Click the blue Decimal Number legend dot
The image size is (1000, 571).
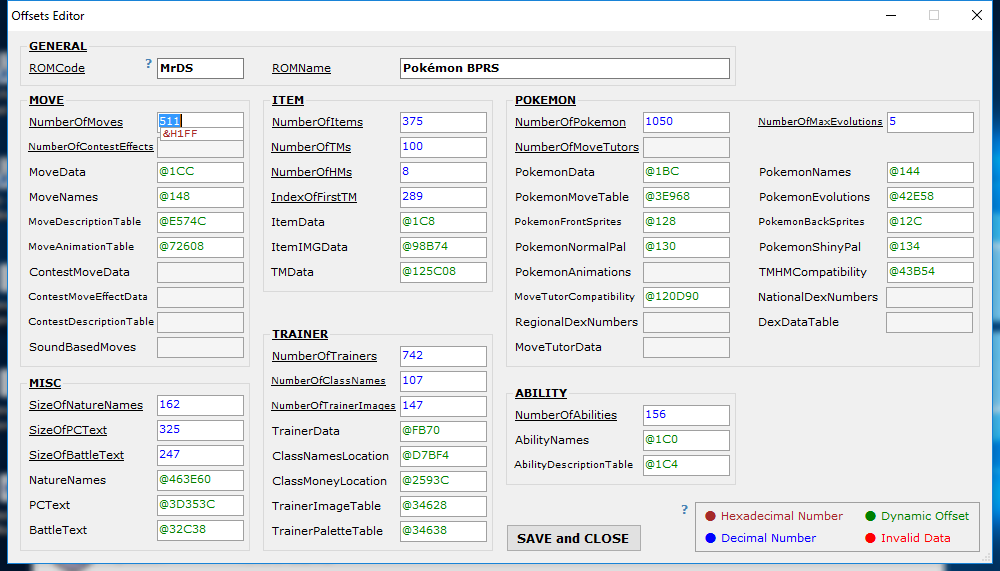pyautogui.click(x=710, y=538)
